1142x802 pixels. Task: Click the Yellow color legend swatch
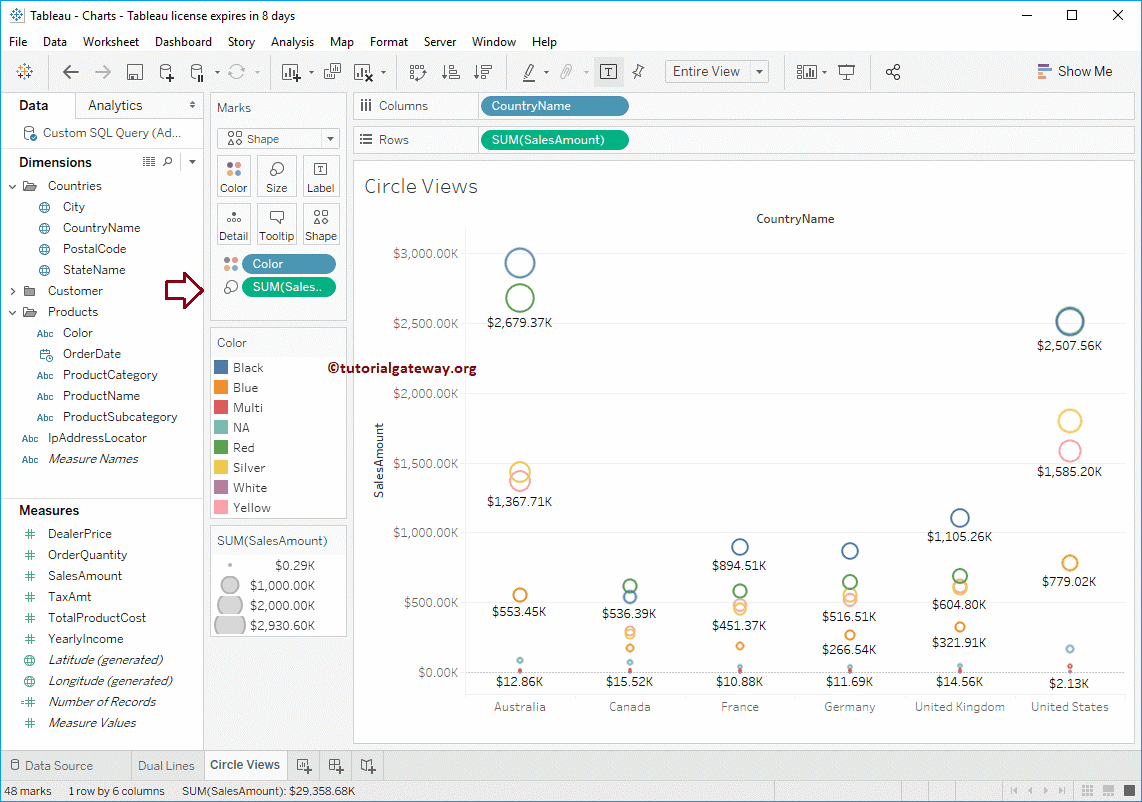coord(221,507)
